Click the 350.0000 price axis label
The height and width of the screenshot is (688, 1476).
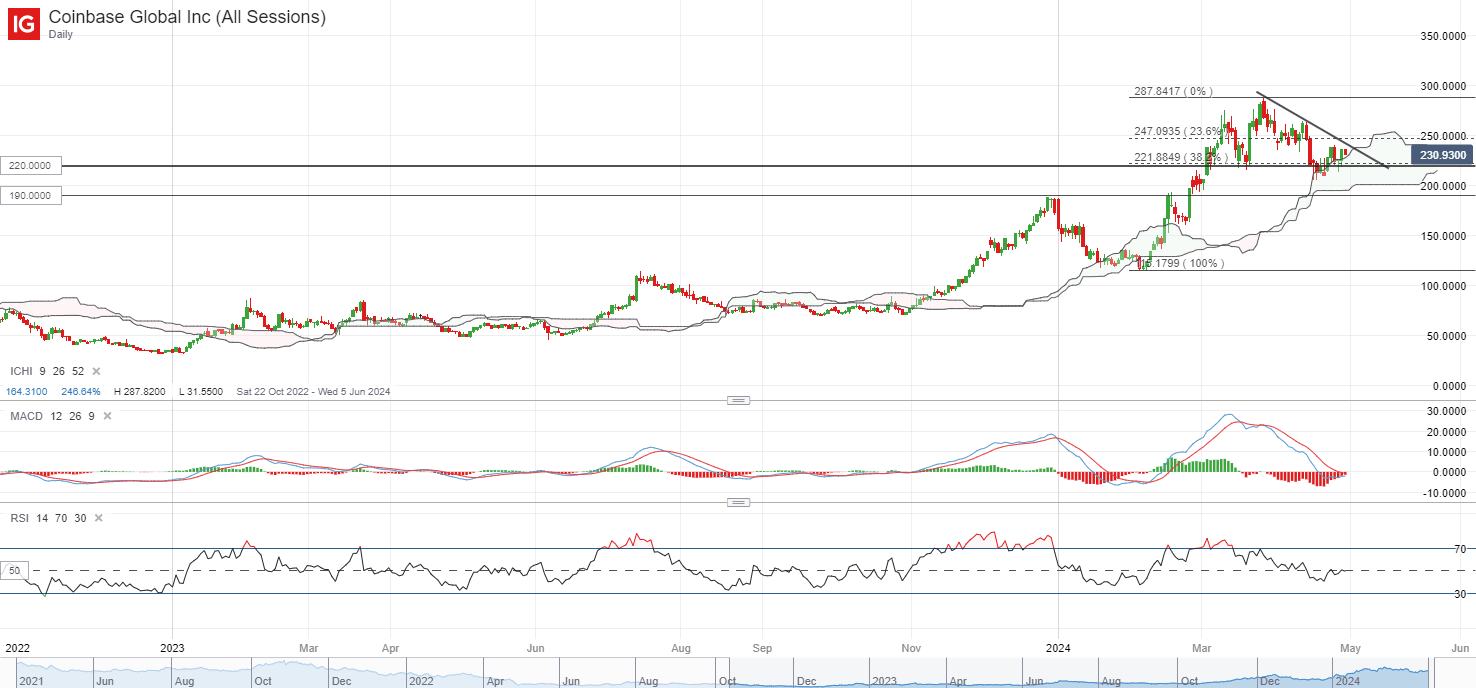tap(1443, 36)
